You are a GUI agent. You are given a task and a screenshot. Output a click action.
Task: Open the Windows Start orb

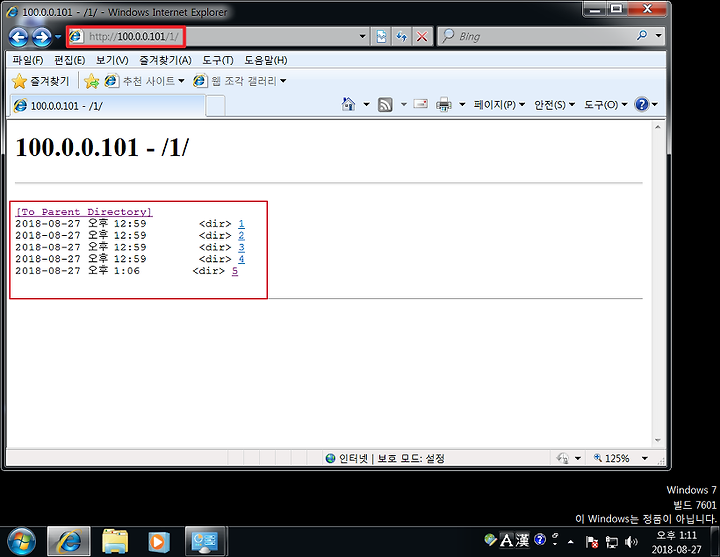[22, 541]
